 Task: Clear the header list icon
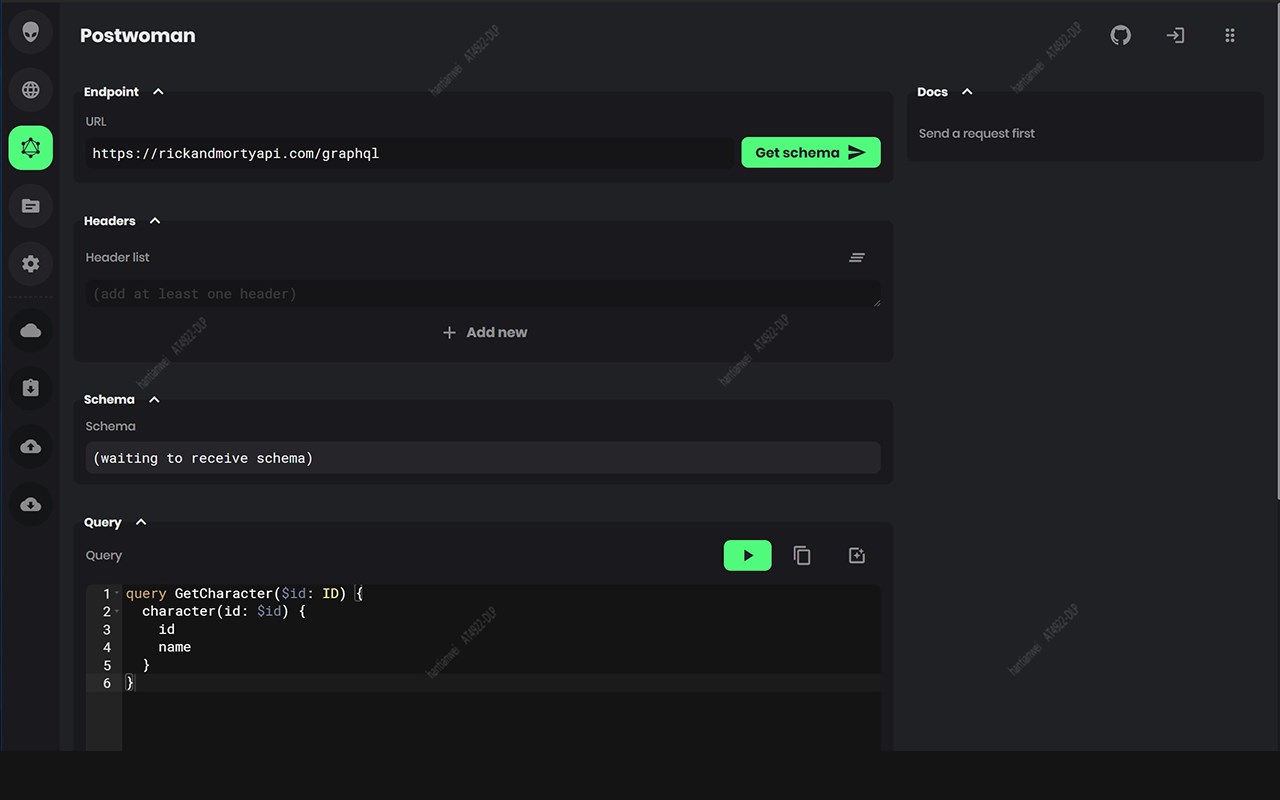coord(857,258)
